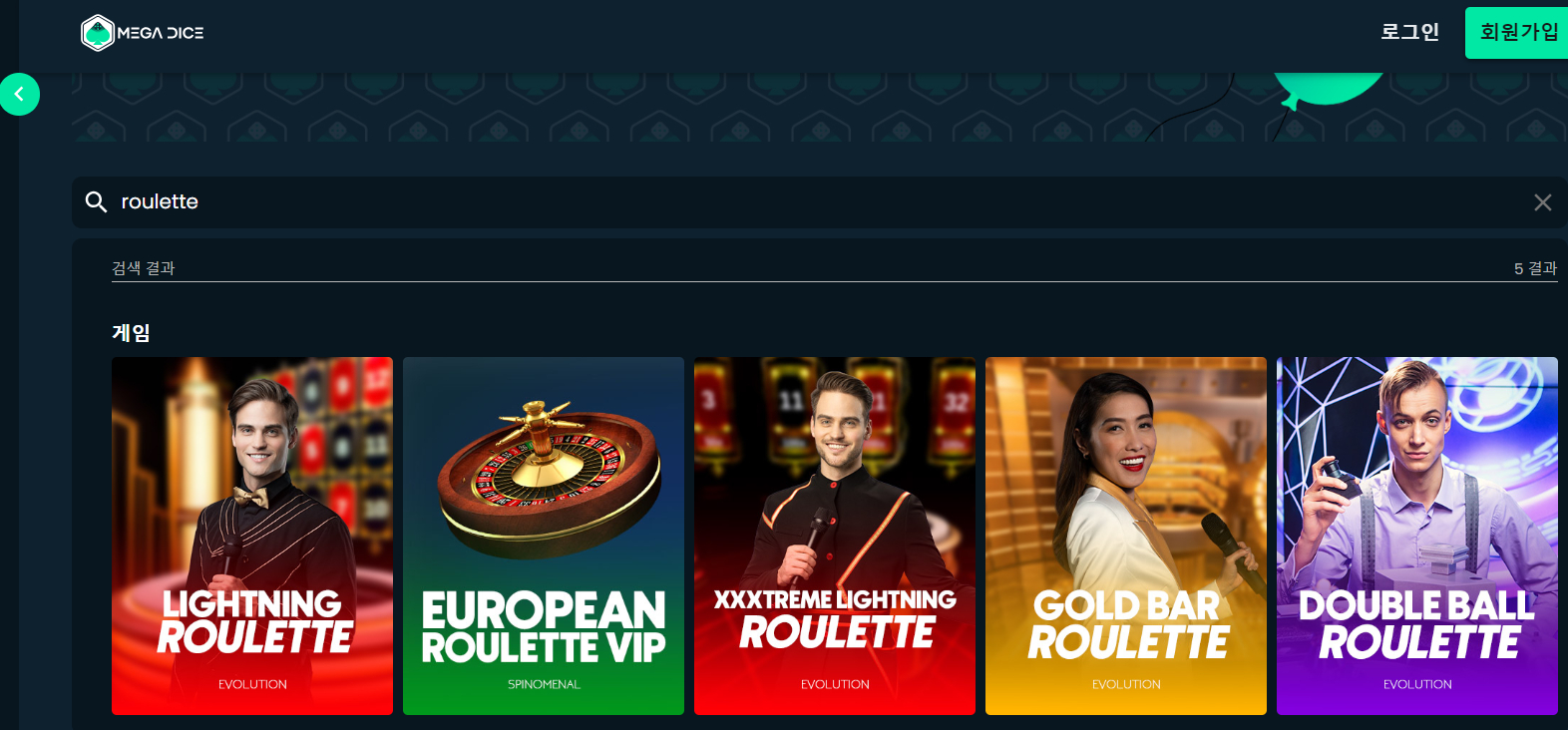
Task: Click the roulette wheel image
Action: pos(549,477)
